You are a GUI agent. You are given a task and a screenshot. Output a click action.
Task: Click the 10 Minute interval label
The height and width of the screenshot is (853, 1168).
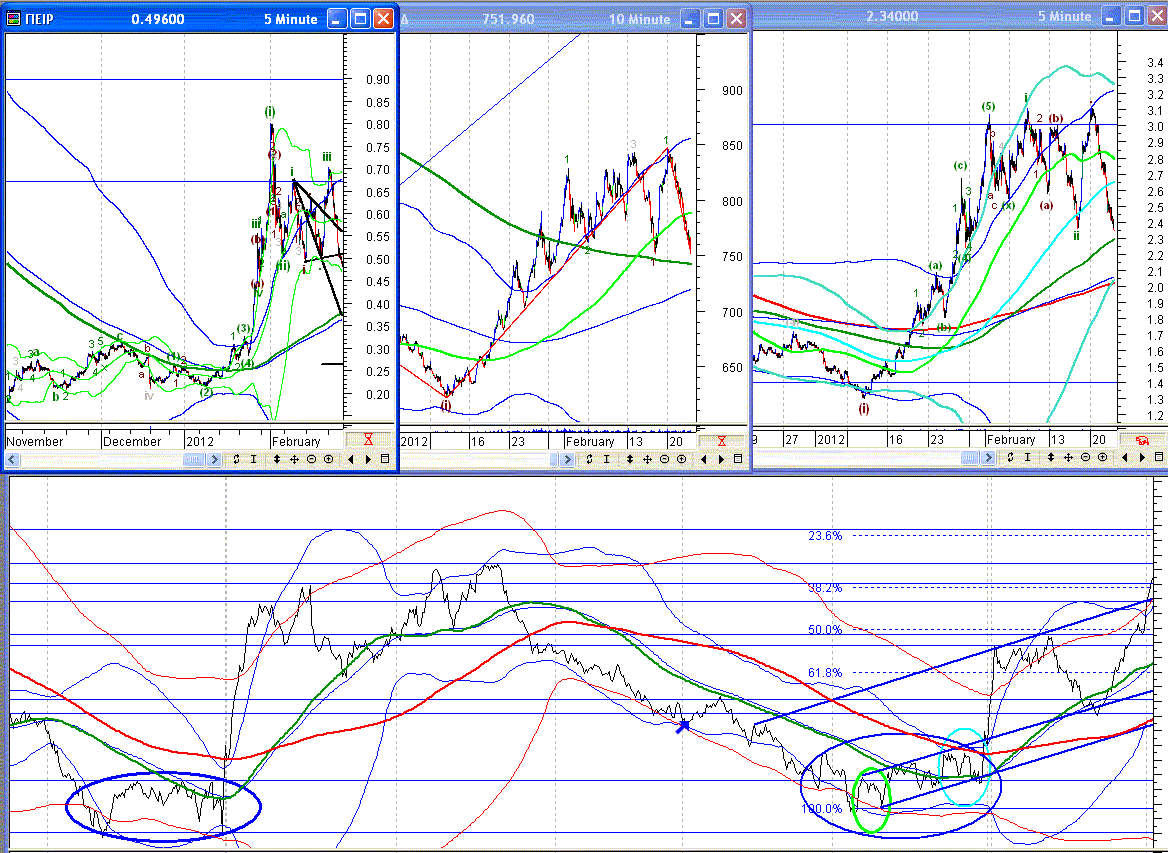(640, 19)
